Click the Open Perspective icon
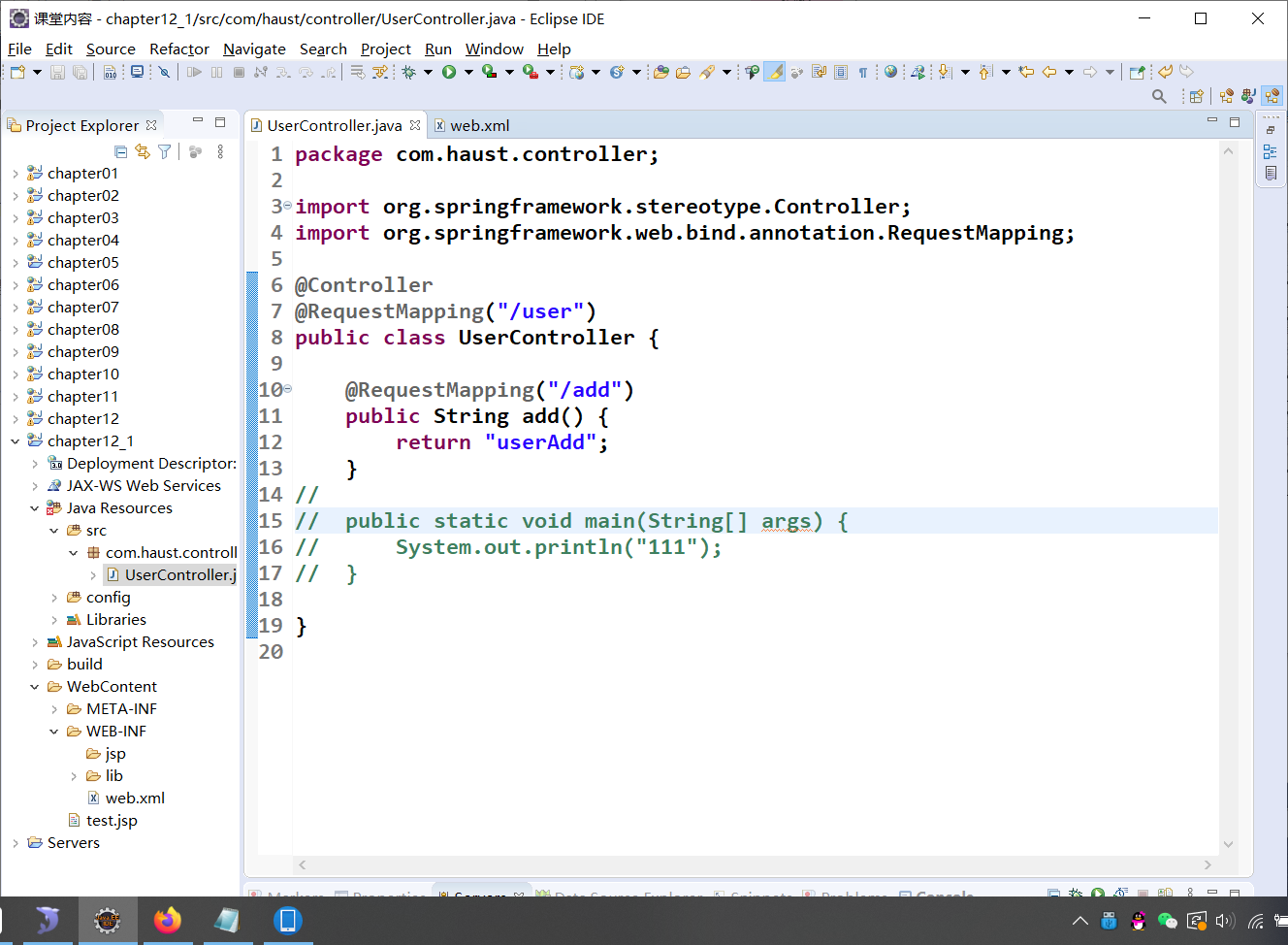This screenshot has width=1288, height=945. [x=1197, y=96]
